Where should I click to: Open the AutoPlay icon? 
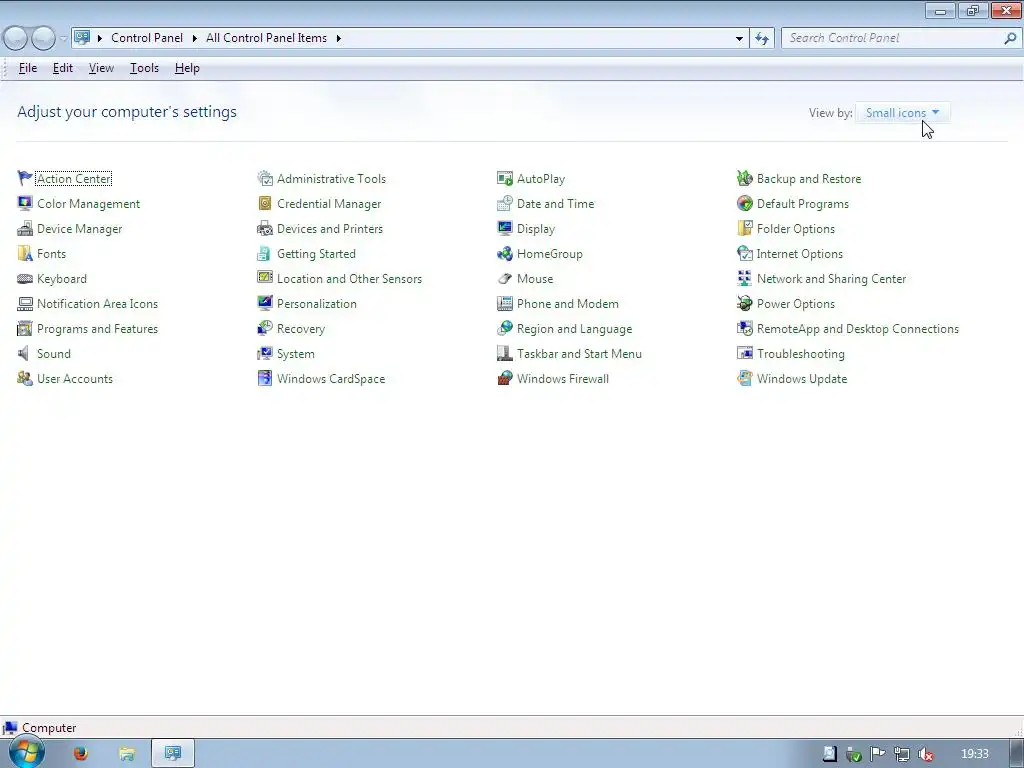[x=505, y=178]
